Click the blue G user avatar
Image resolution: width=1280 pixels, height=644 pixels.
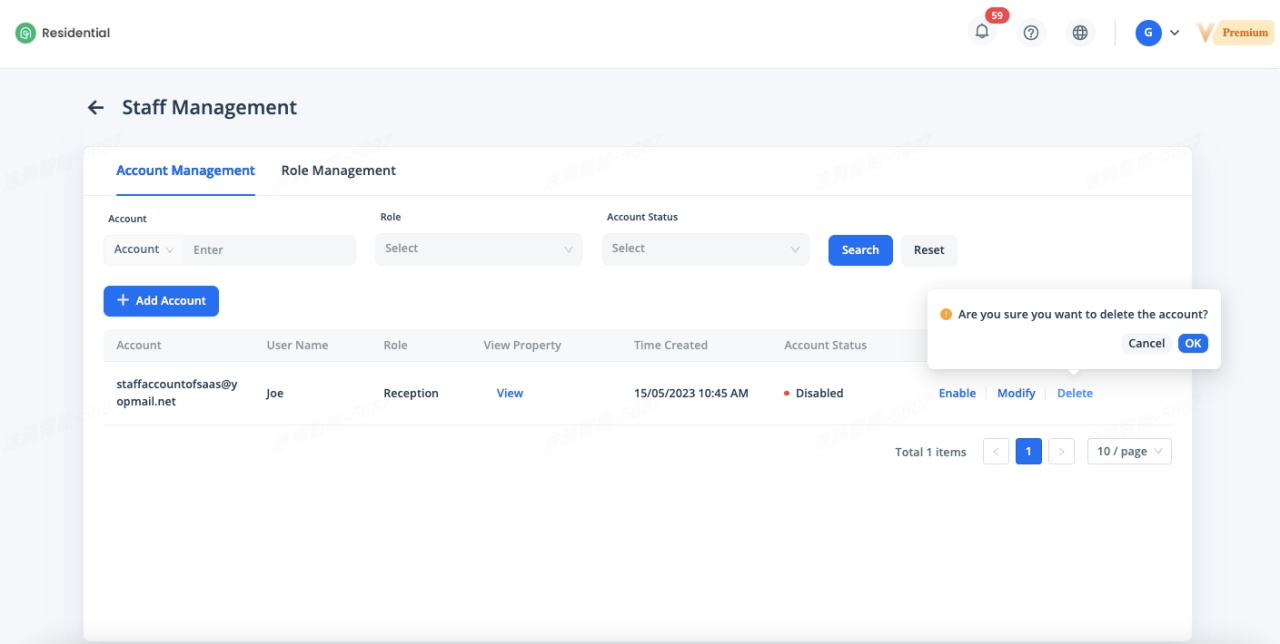pos(1148,33)
